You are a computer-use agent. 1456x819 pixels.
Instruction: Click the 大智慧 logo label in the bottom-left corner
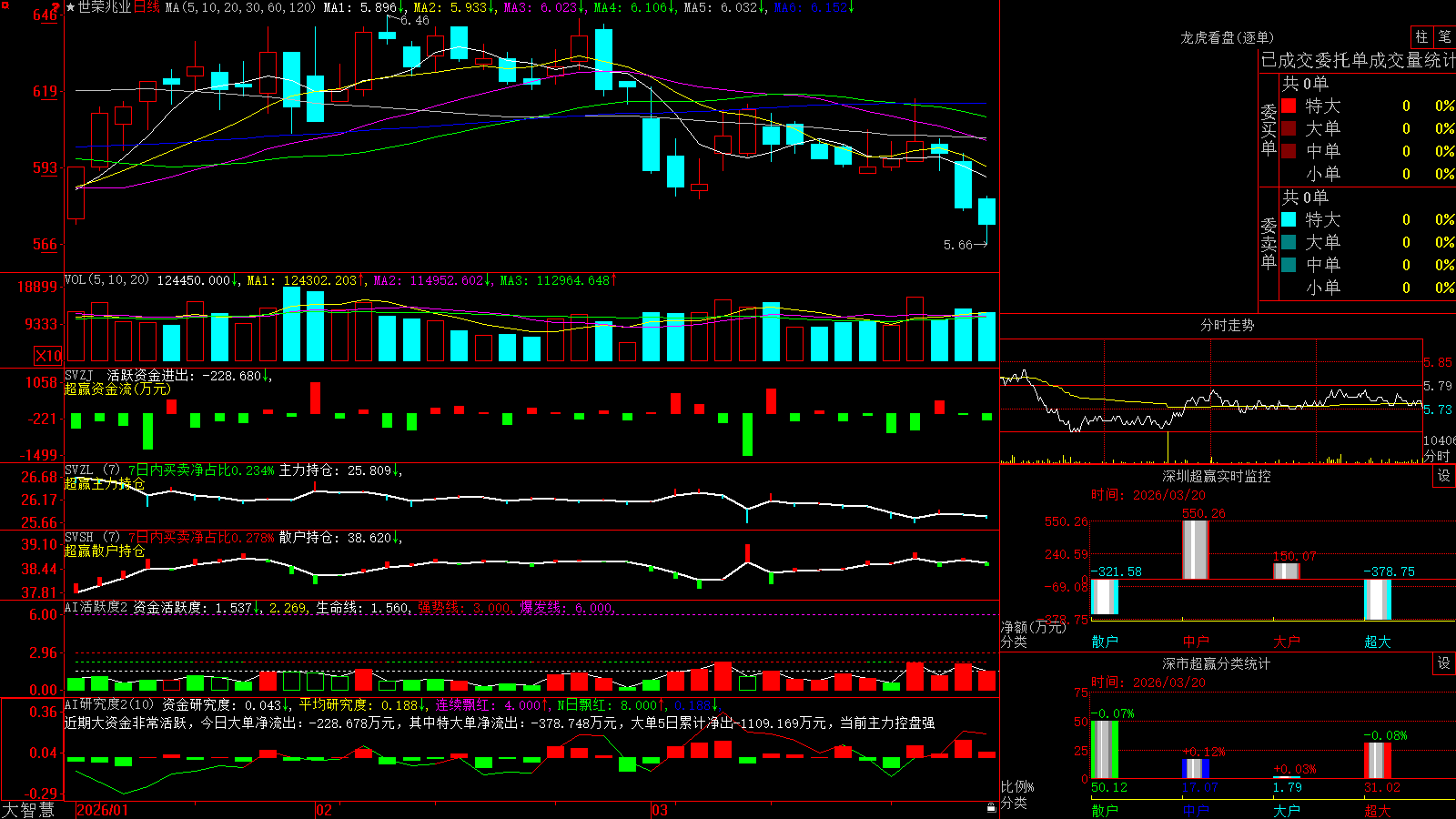click(28, 809)
